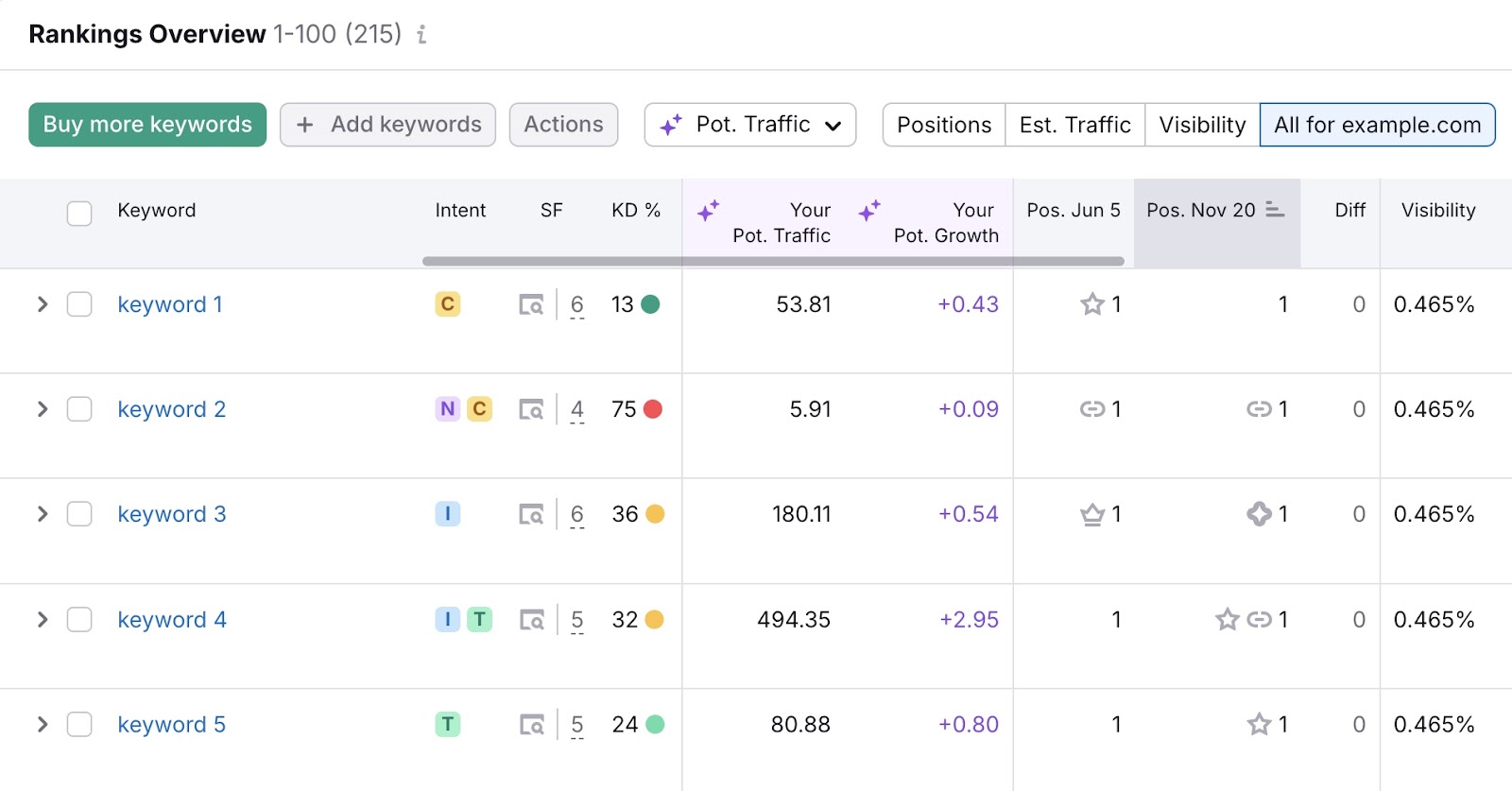Screen dimensions: 1512x791
Task: Open the Pot. Traffic dropdown
Action: (749, 125)
